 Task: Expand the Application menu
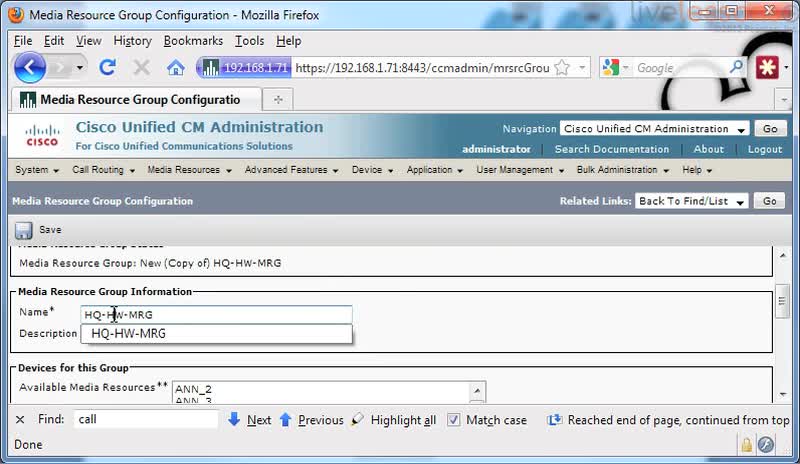(435, 170)
